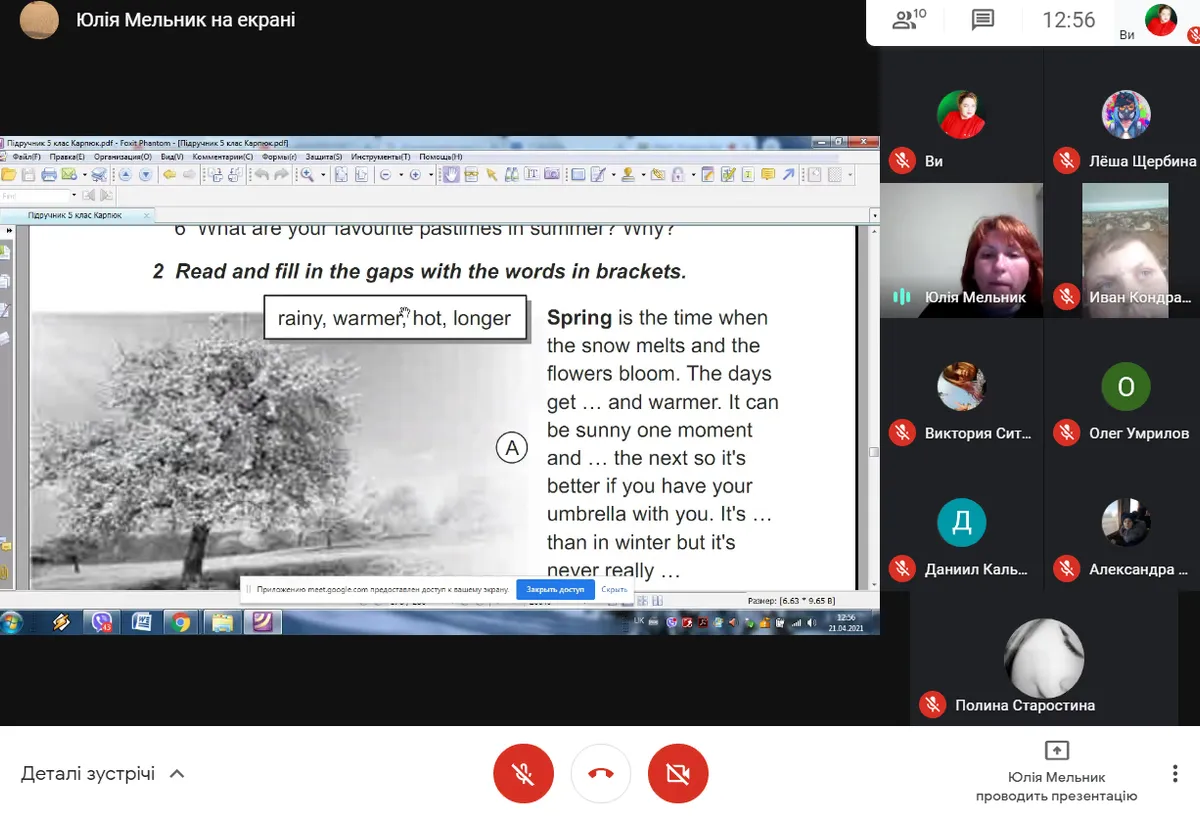Click the email envelope icon in Foxit

click(68, 175)
